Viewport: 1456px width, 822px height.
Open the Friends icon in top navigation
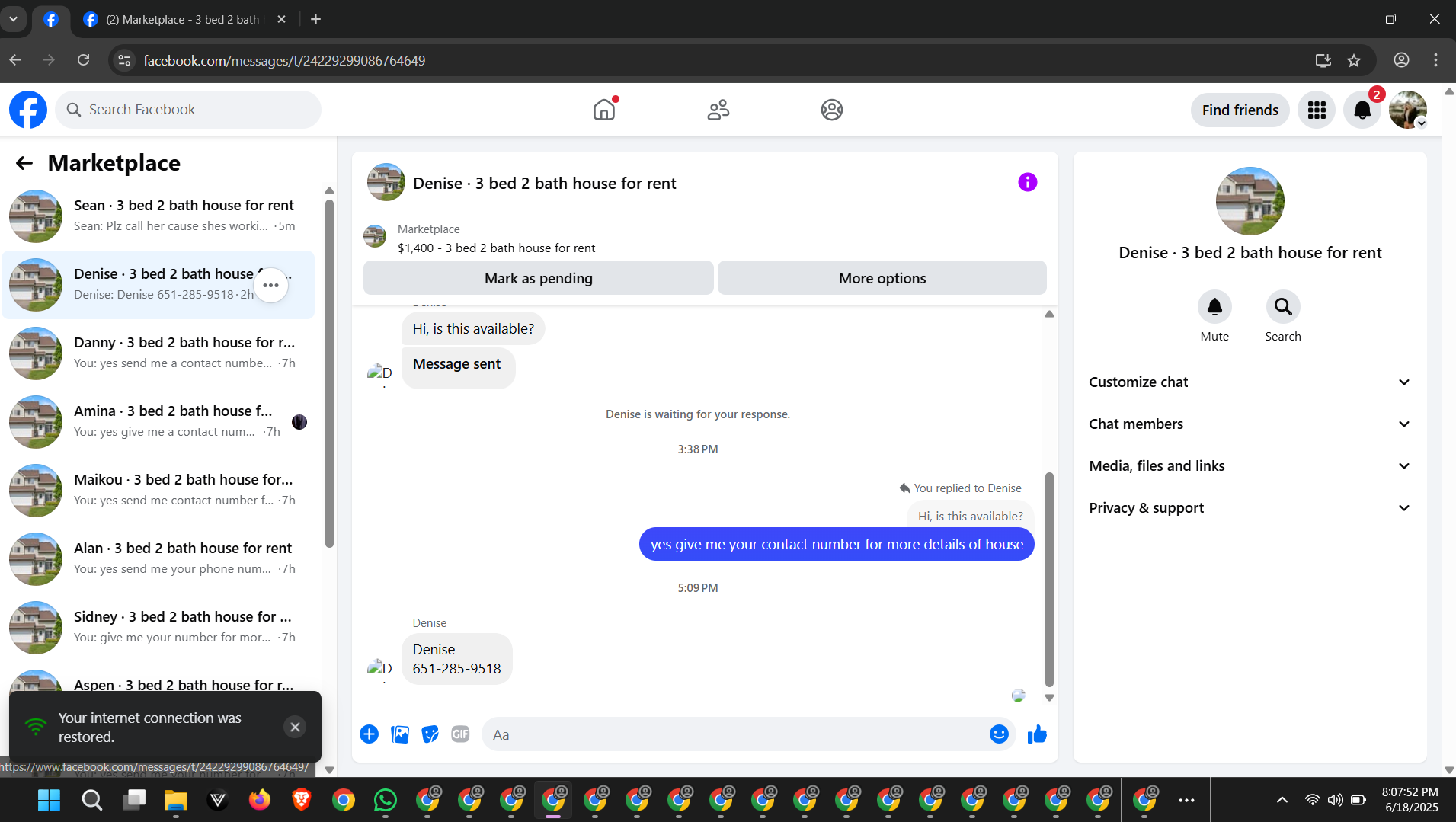tap(718, 110)
